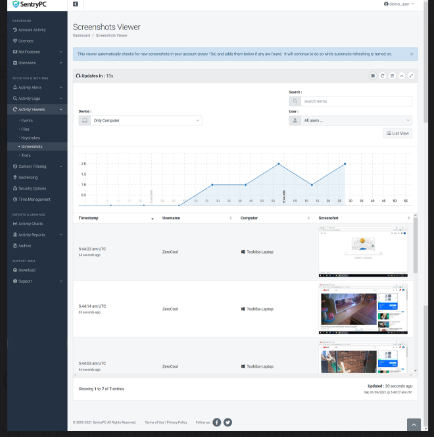The height and width of the screenshot is (437, 434).
Task: Open the Twitter follow icon in footer
Action: (228, 422)
